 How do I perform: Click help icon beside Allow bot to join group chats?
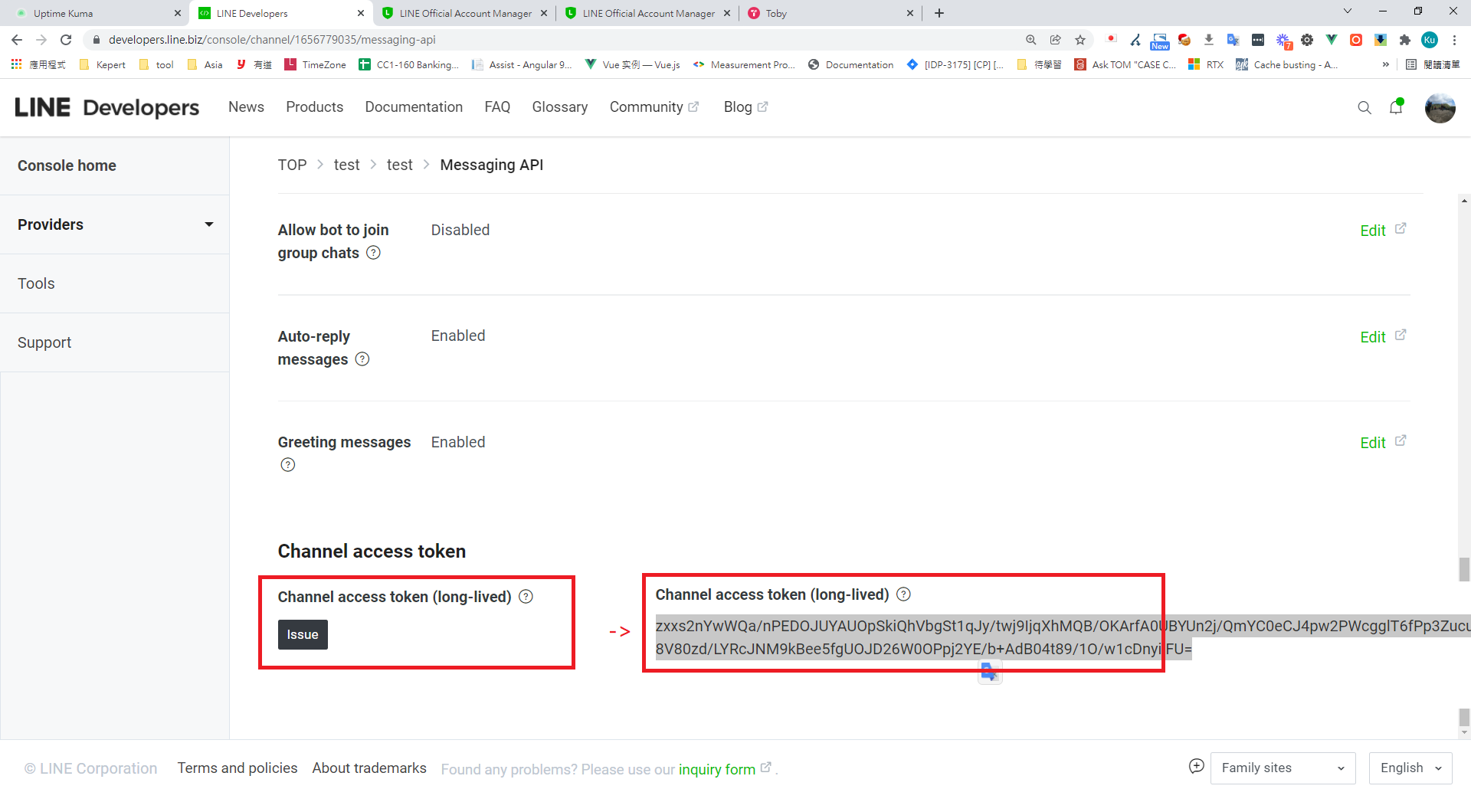click(x=373, y=253)
